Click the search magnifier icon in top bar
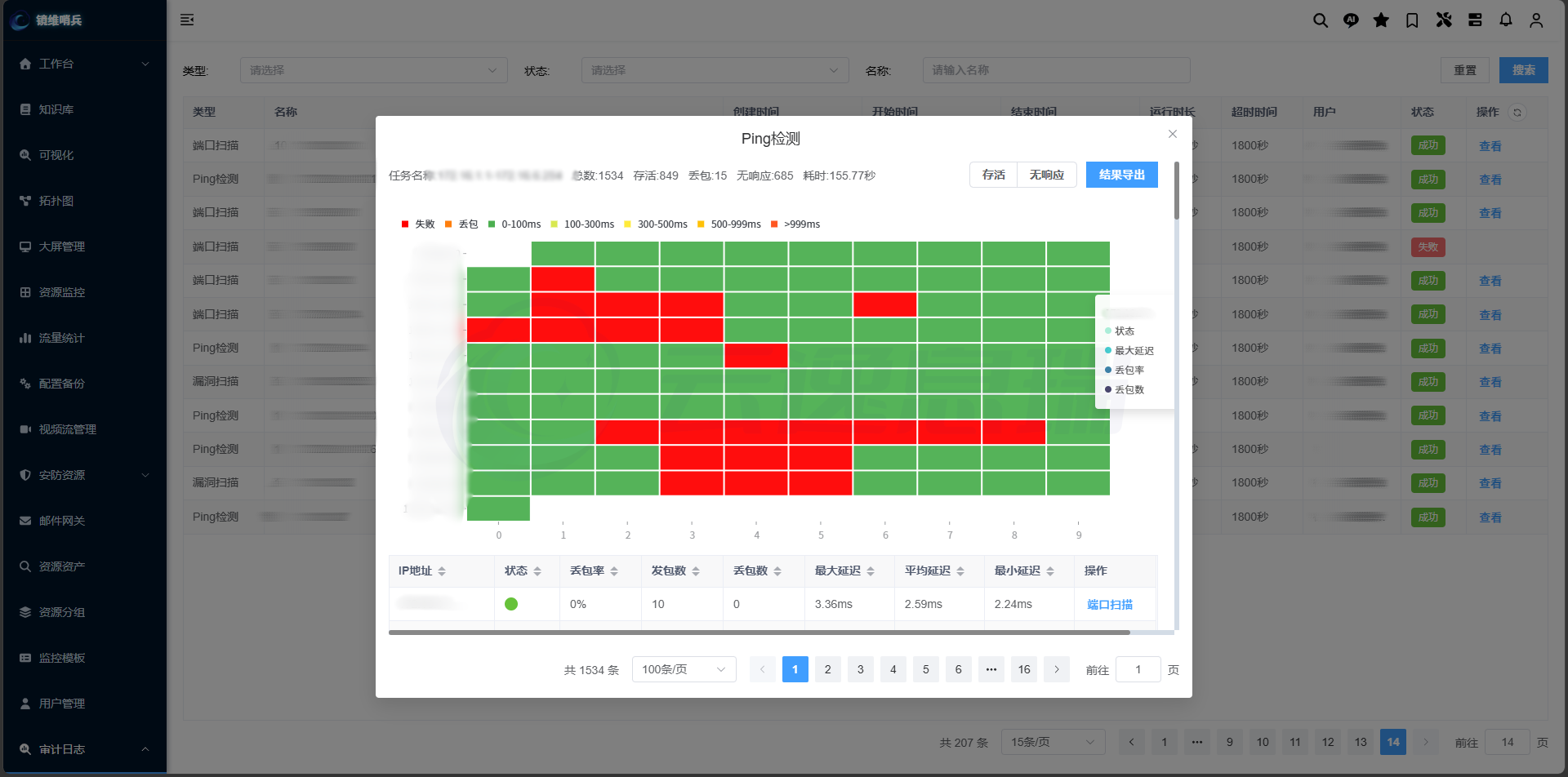1568x777 pixels. (x=1320, y=20)
